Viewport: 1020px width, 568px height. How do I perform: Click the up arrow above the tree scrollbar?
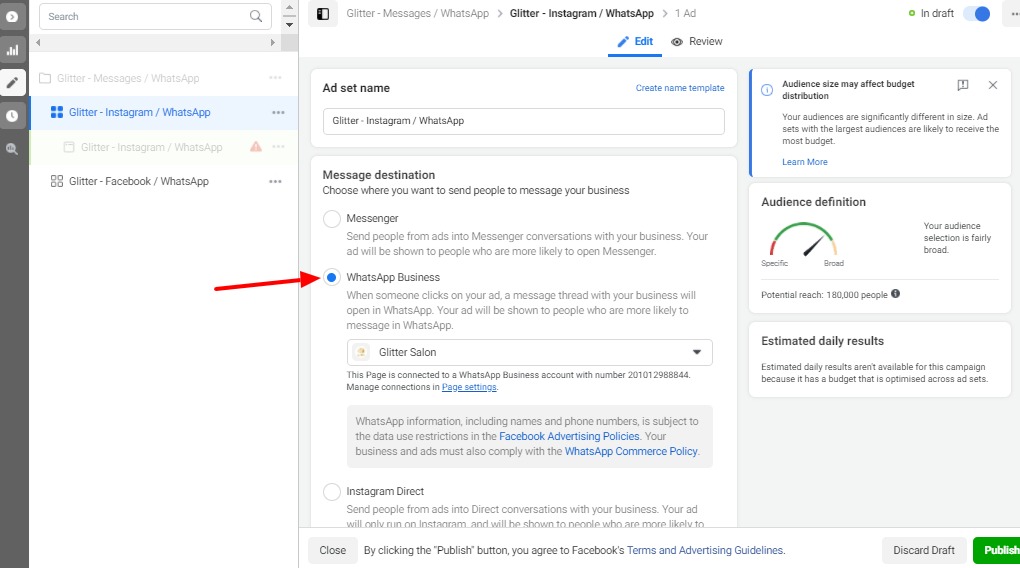click(289, 7)
